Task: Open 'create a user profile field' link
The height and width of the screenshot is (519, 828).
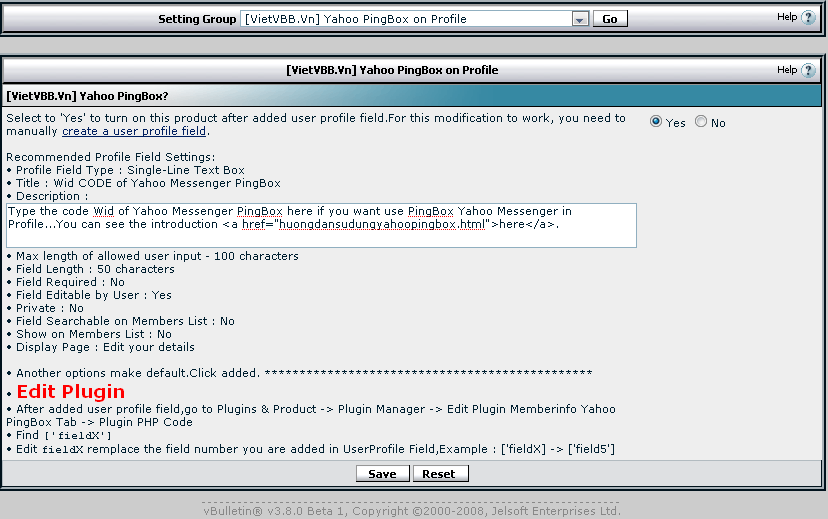Action: pyautogui.click(x=134, y=131)
